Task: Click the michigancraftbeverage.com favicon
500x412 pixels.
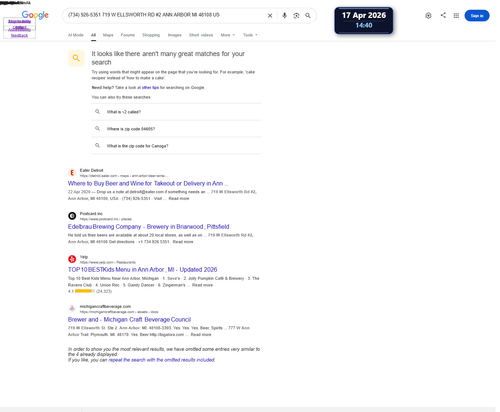Action: (72, 309)
